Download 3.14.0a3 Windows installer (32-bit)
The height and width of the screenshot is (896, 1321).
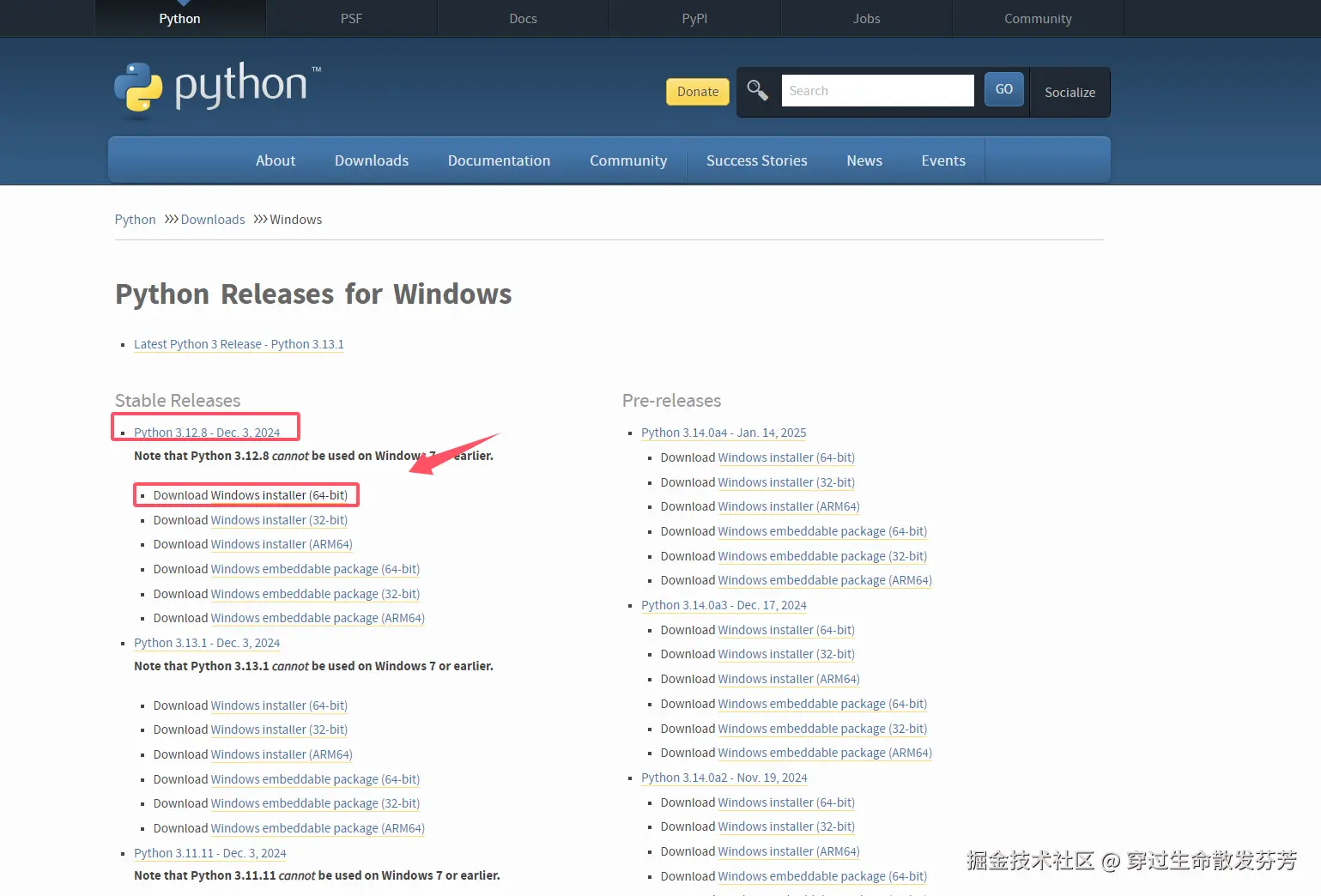[x=786, y=654]
